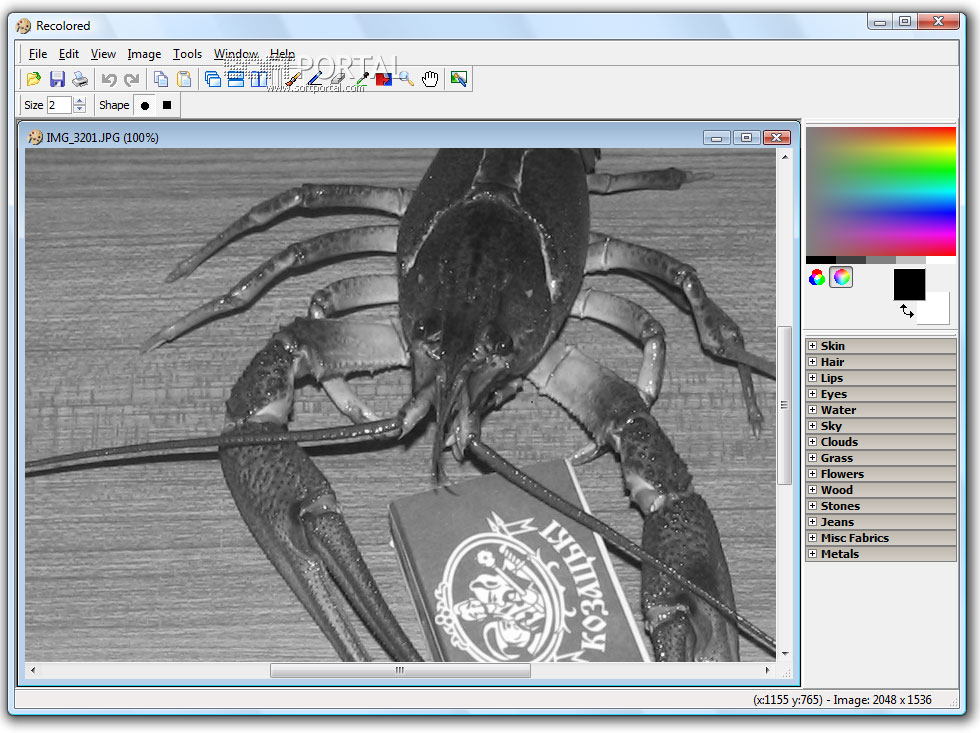Image resolution: width=980 pixels, height=733 pixels.
Task: Click the black foreground color swatch
Action: pos(908,283)
